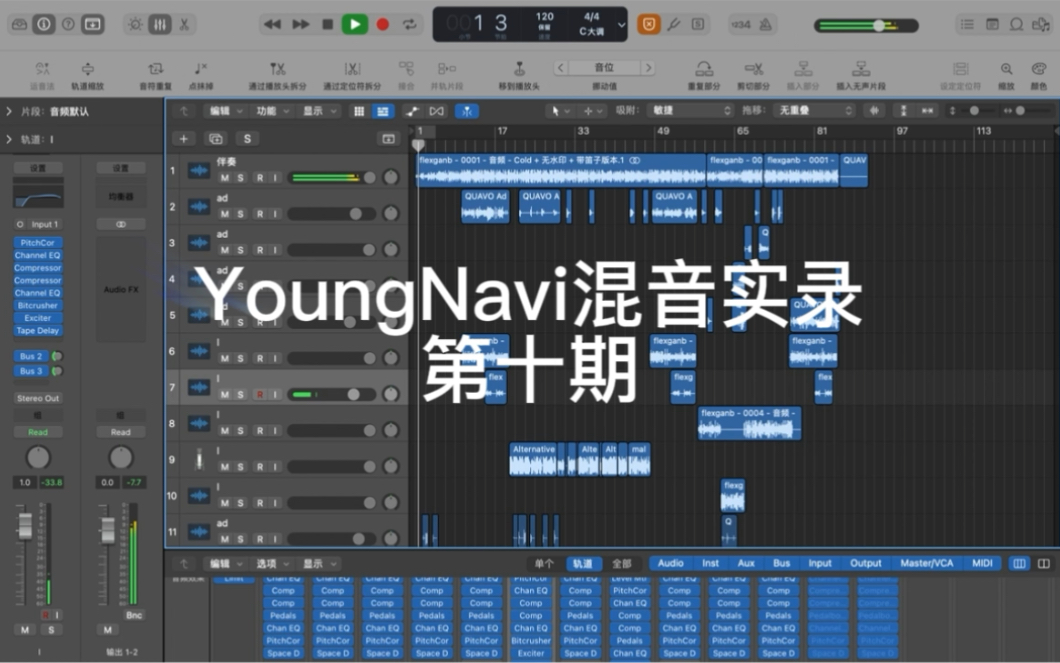1060x663 pixels.
Task: Open the List Editors icon
Action: click(x=967, y=24)
